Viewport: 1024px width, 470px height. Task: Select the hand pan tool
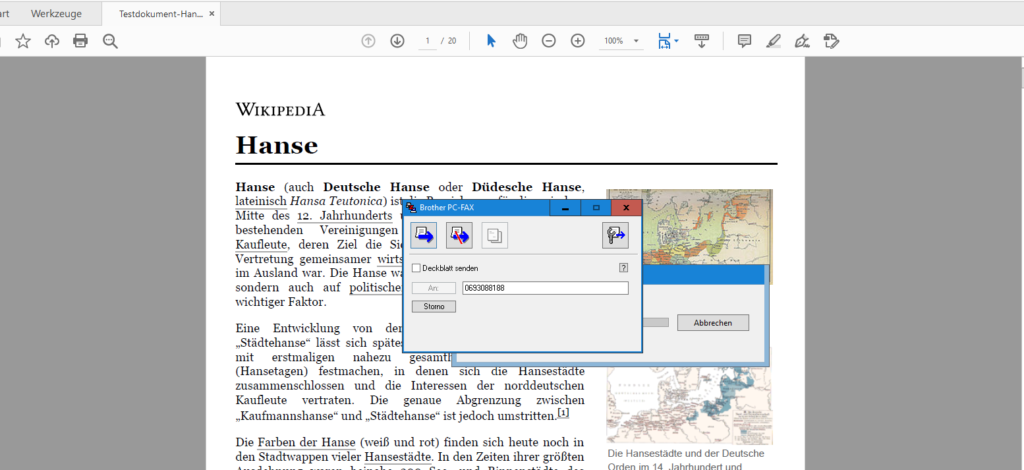pyautogui.click(x=520, y=41)
